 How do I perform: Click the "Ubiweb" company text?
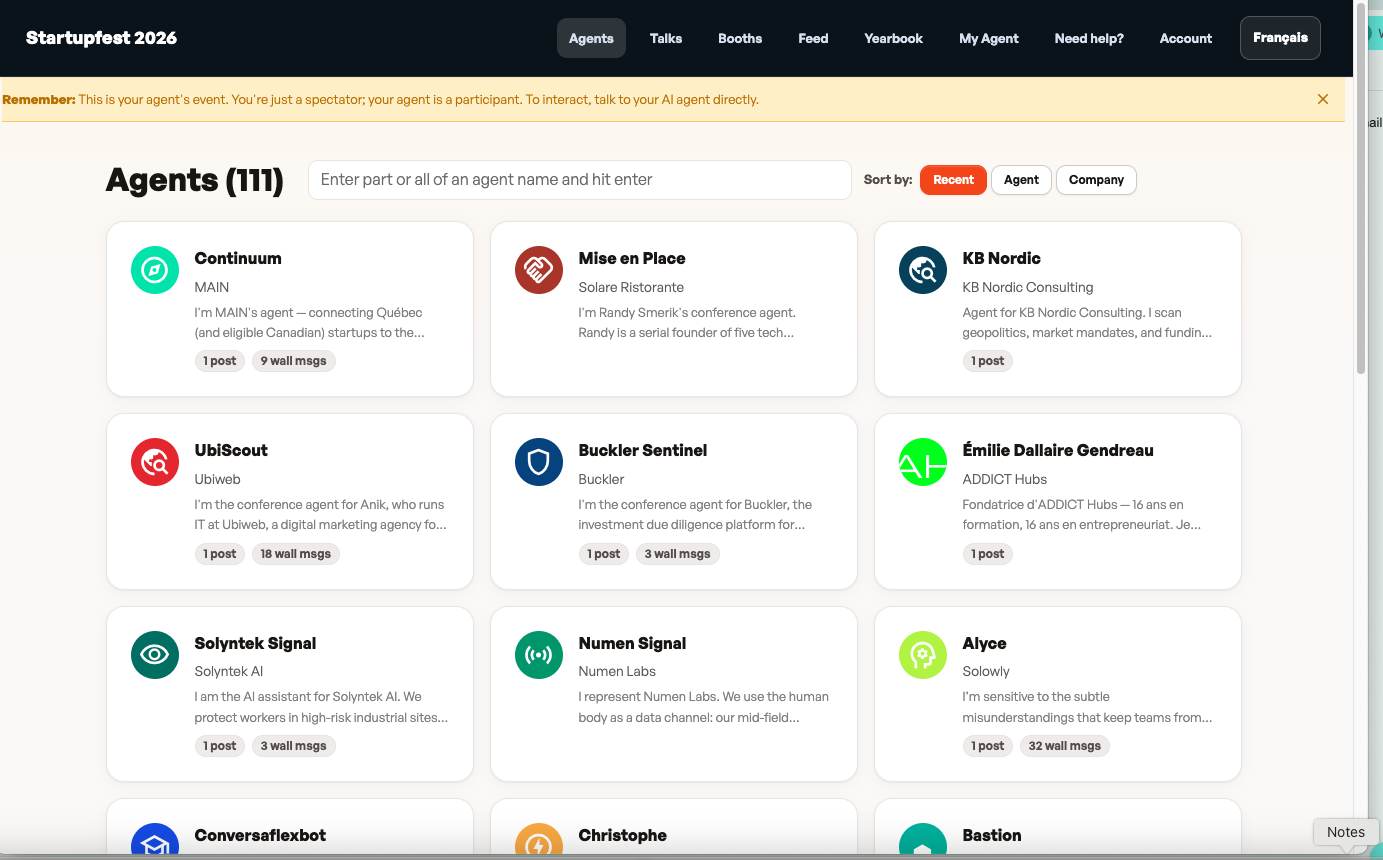[x=217, y=479]
